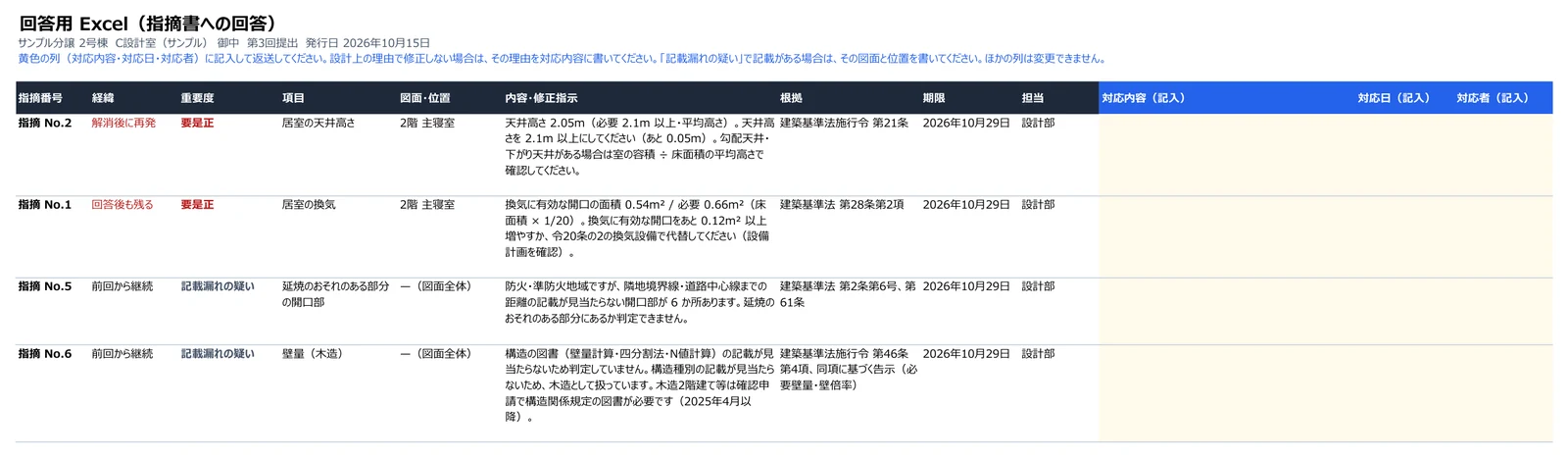This screenshot has width=1568, height=458.
Task: Click —（図面全体） in the No.5 row
Action: [x=436, y=286]
